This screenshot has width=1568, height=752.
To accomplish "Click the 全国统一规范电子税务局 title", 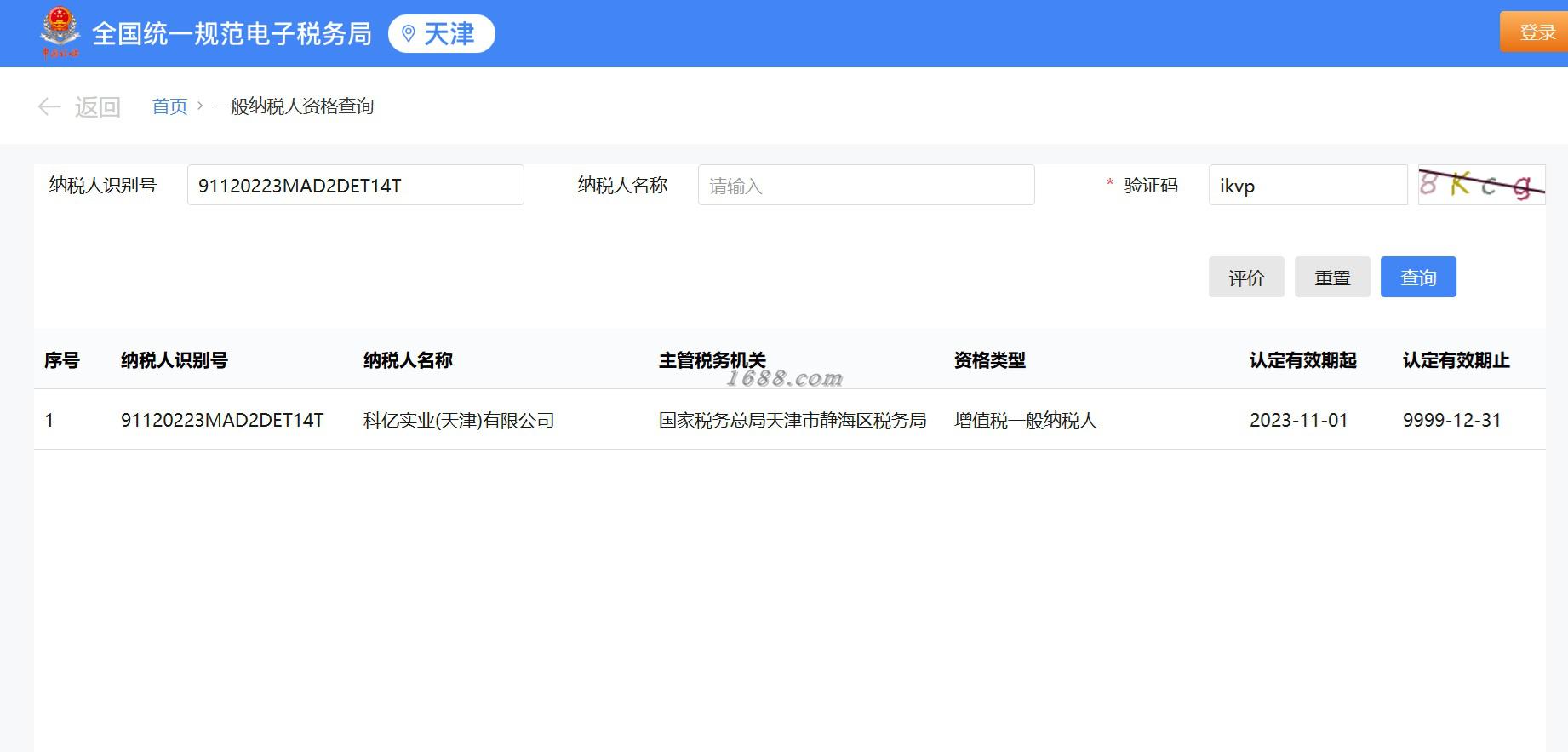I will [232, 33].
